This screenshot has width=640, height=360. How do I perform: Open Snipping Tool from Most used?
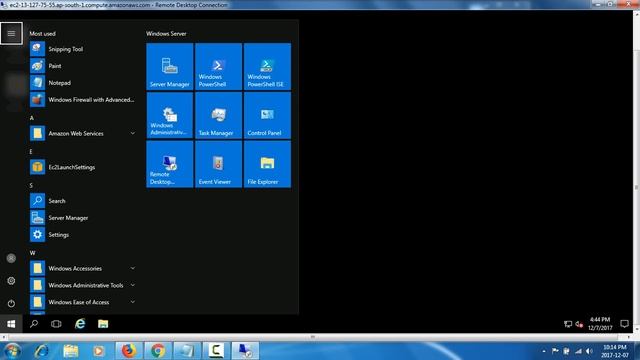coord(83,49)
